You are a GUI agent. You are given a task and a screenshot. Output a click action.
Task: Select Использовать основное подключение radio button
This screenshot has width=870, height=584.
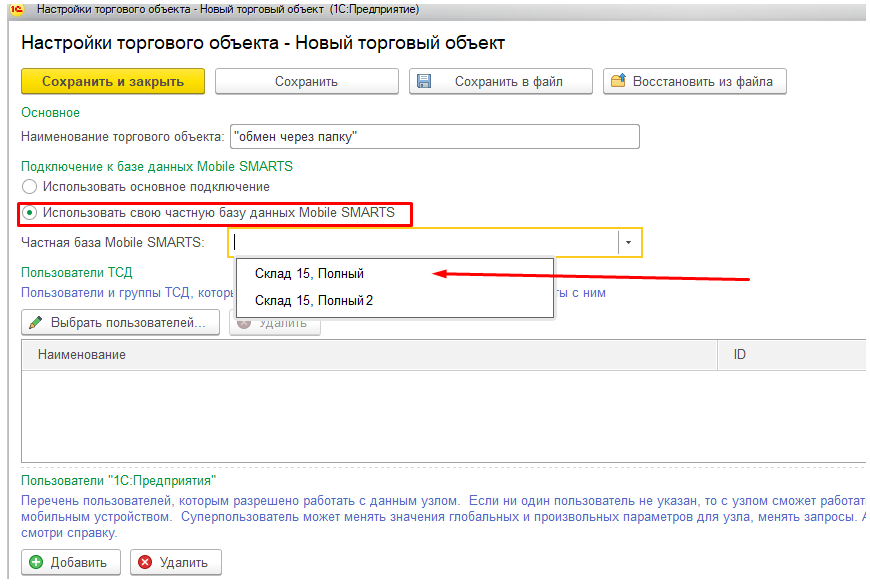tap(29, 186)
